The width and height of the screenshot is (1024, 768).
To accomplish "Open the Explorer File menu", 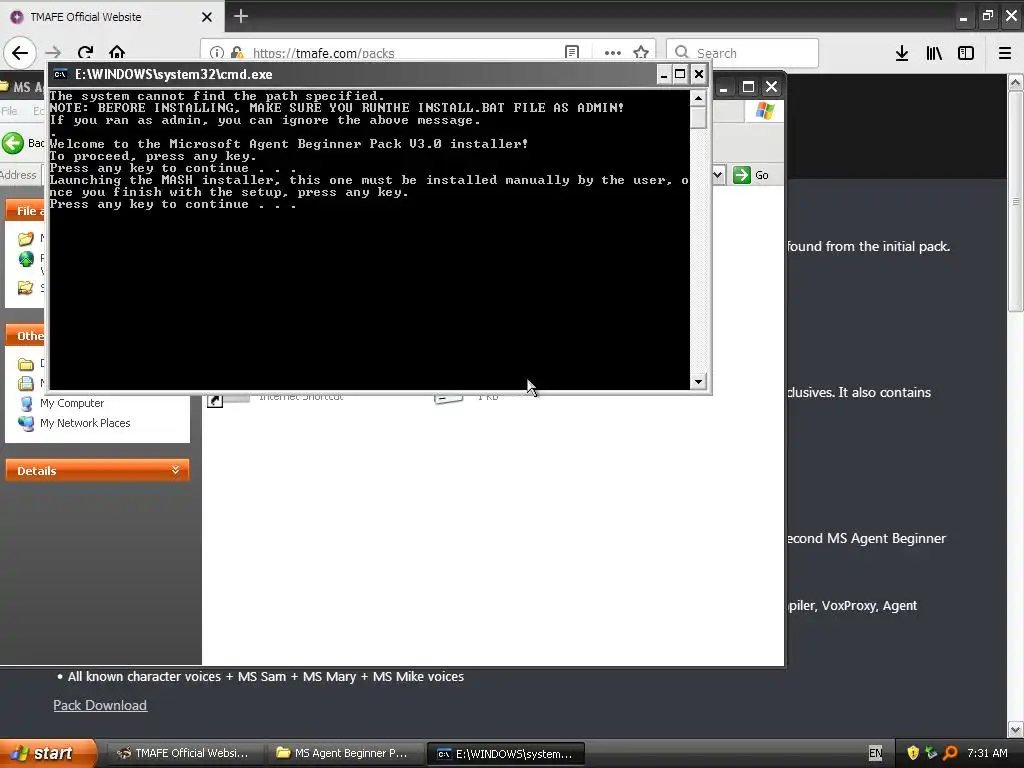I will (9, 111).
